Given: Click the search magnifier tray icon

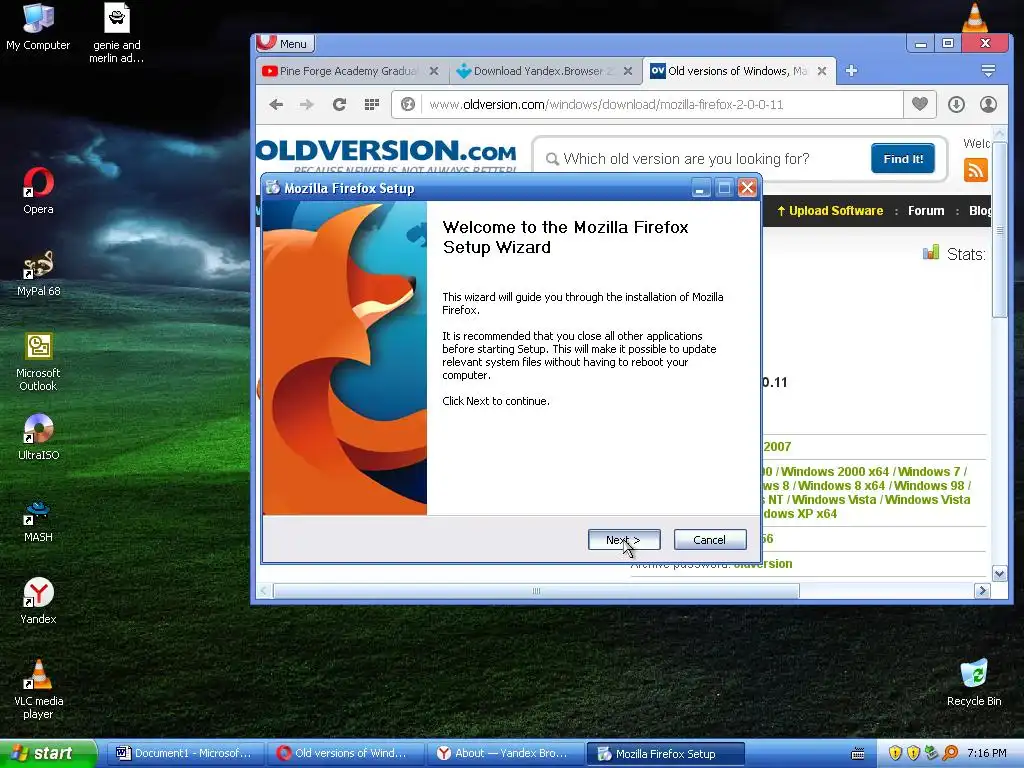Looking at the screenshot, I should [950, 754].
